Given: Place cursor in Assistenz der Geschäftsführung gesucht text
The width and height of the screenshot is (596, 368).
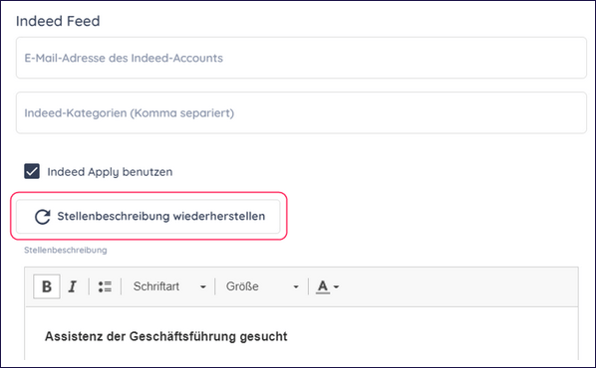Looking at the screenshot, I should pos(166,336).
